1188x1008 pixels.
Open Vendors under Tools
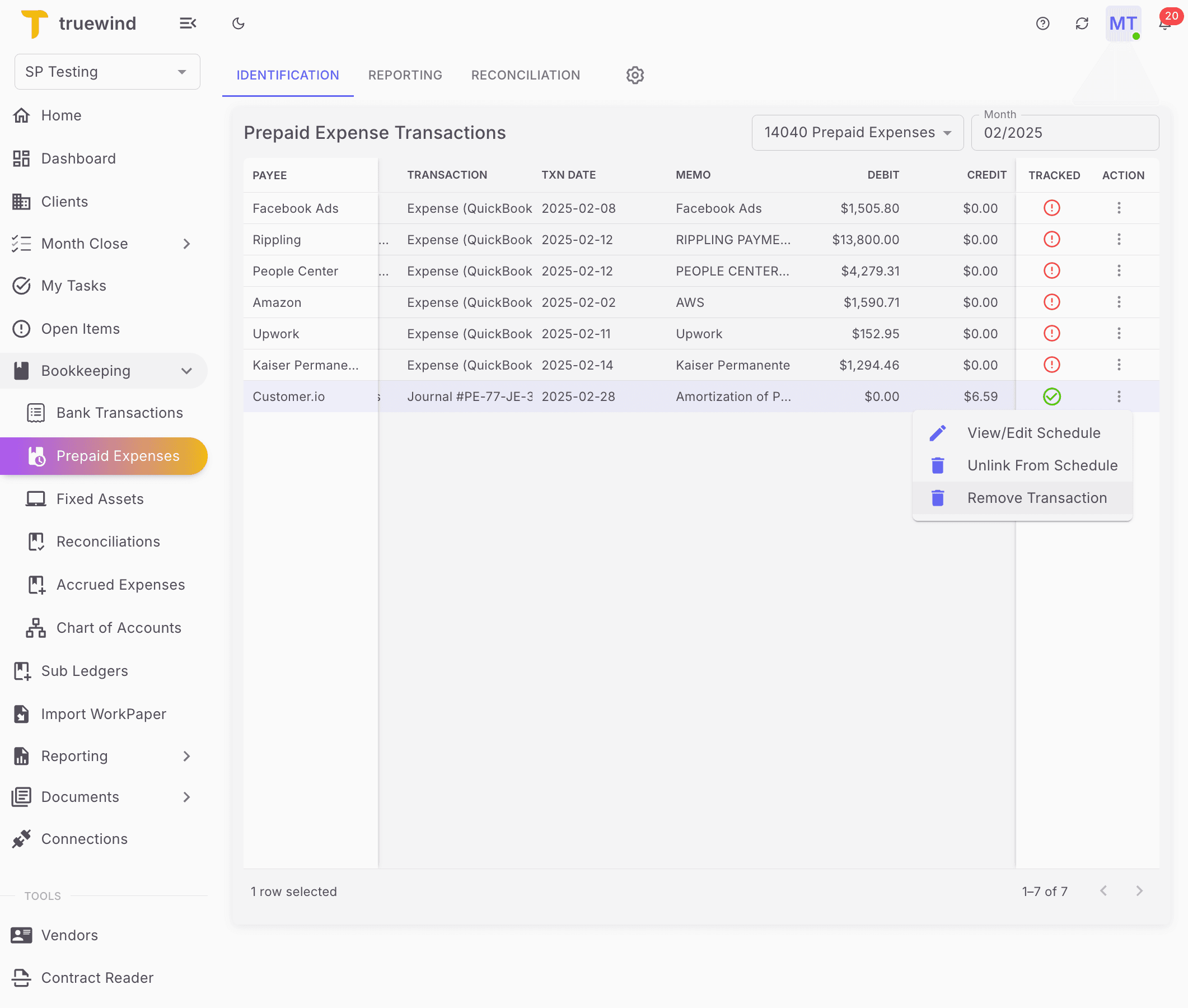click(x=69, y=935)
